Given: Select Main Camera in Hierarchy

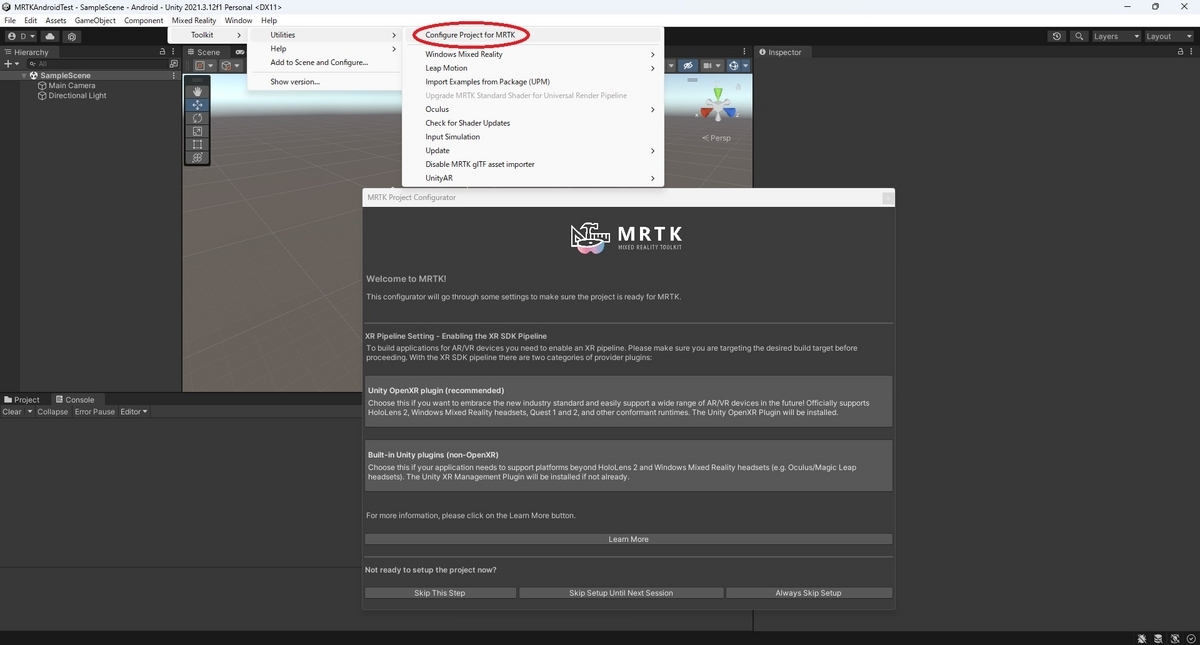Looking at the screenshot, I should pyautogui.click(x=71, y=86).
